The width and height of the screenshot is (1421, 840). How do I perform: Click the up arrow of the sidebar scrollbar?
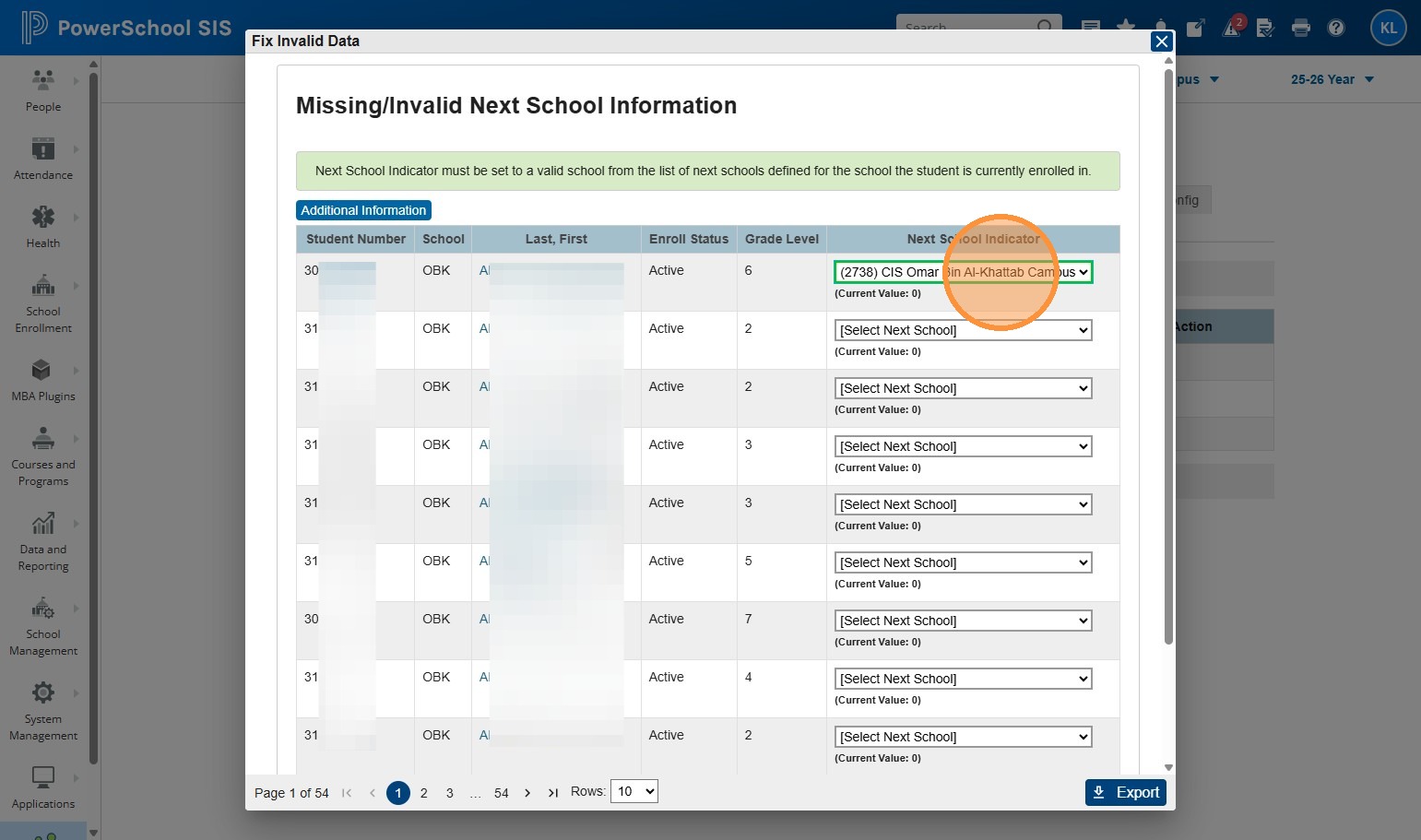coord(93,64)
